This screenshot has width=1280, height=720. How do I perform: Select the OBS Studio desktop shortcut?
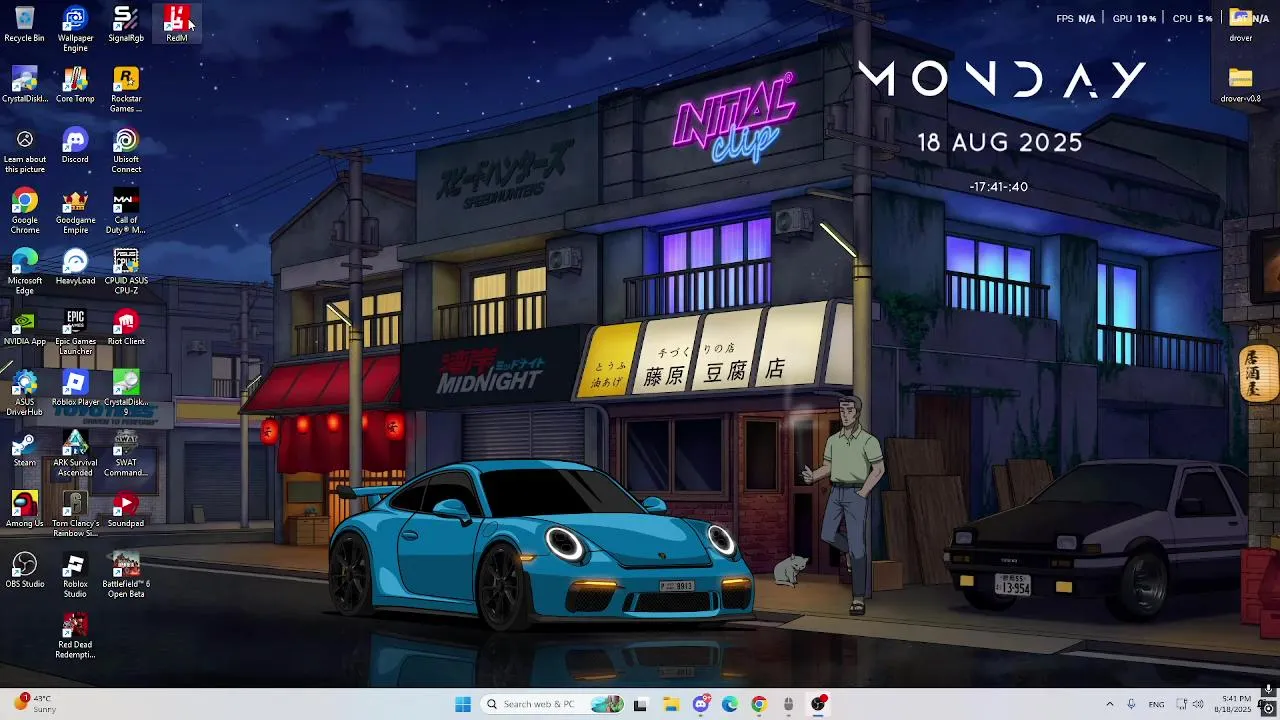click(x=24, y=571)
